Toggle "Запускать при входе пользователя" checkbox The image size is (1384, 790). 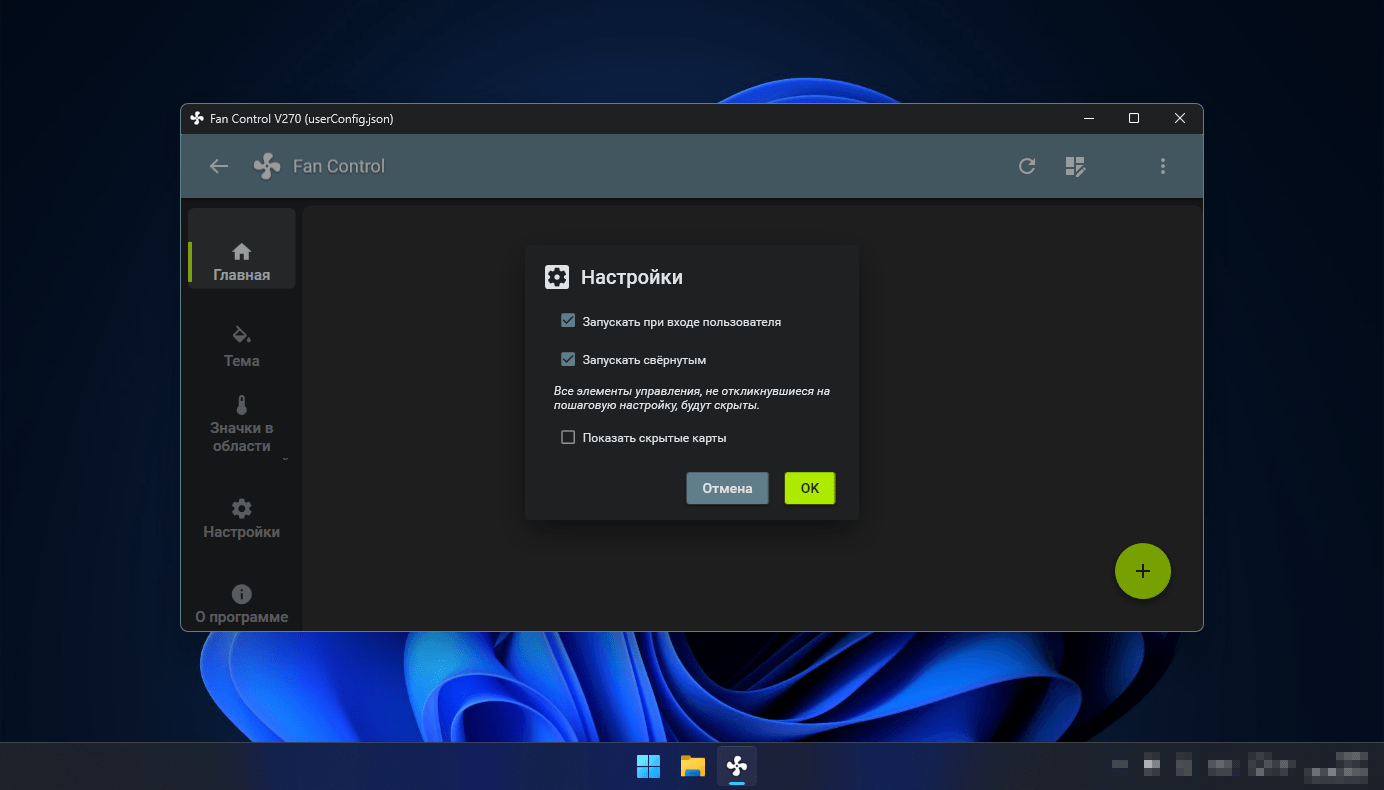click(568, 321)
